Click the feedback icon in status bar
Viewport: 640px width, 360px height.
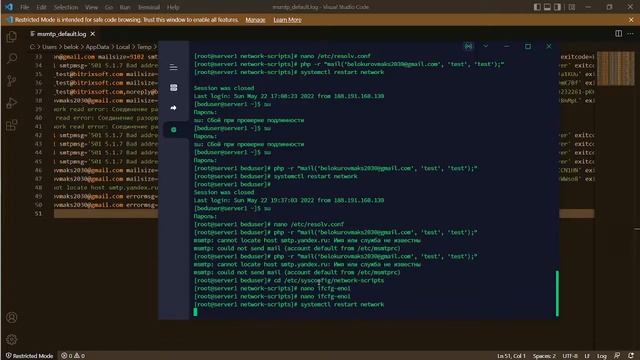pos(617,356)
